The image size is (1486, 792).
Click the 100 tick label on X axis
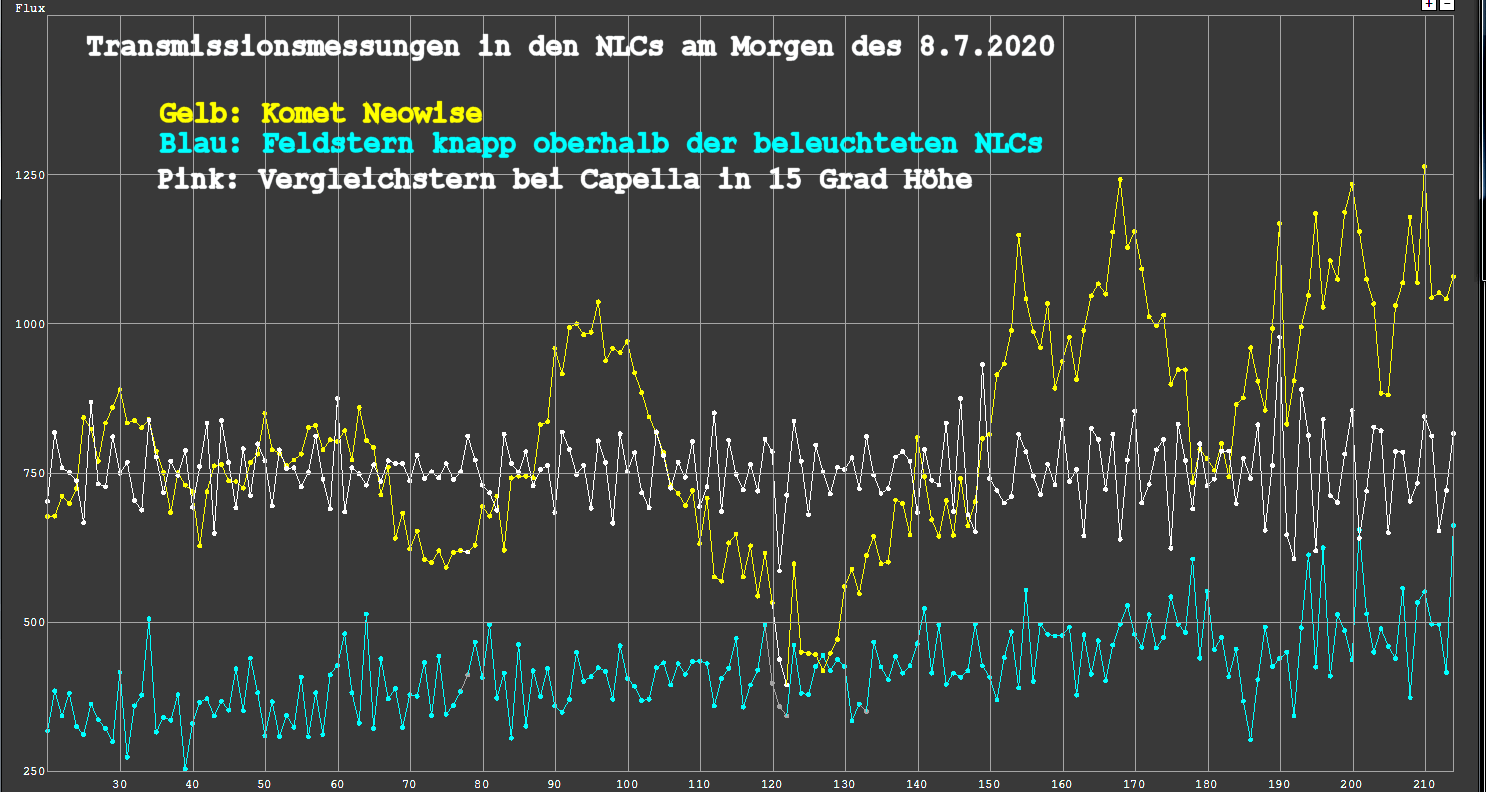pyautogui.click(x=627, y=784)
